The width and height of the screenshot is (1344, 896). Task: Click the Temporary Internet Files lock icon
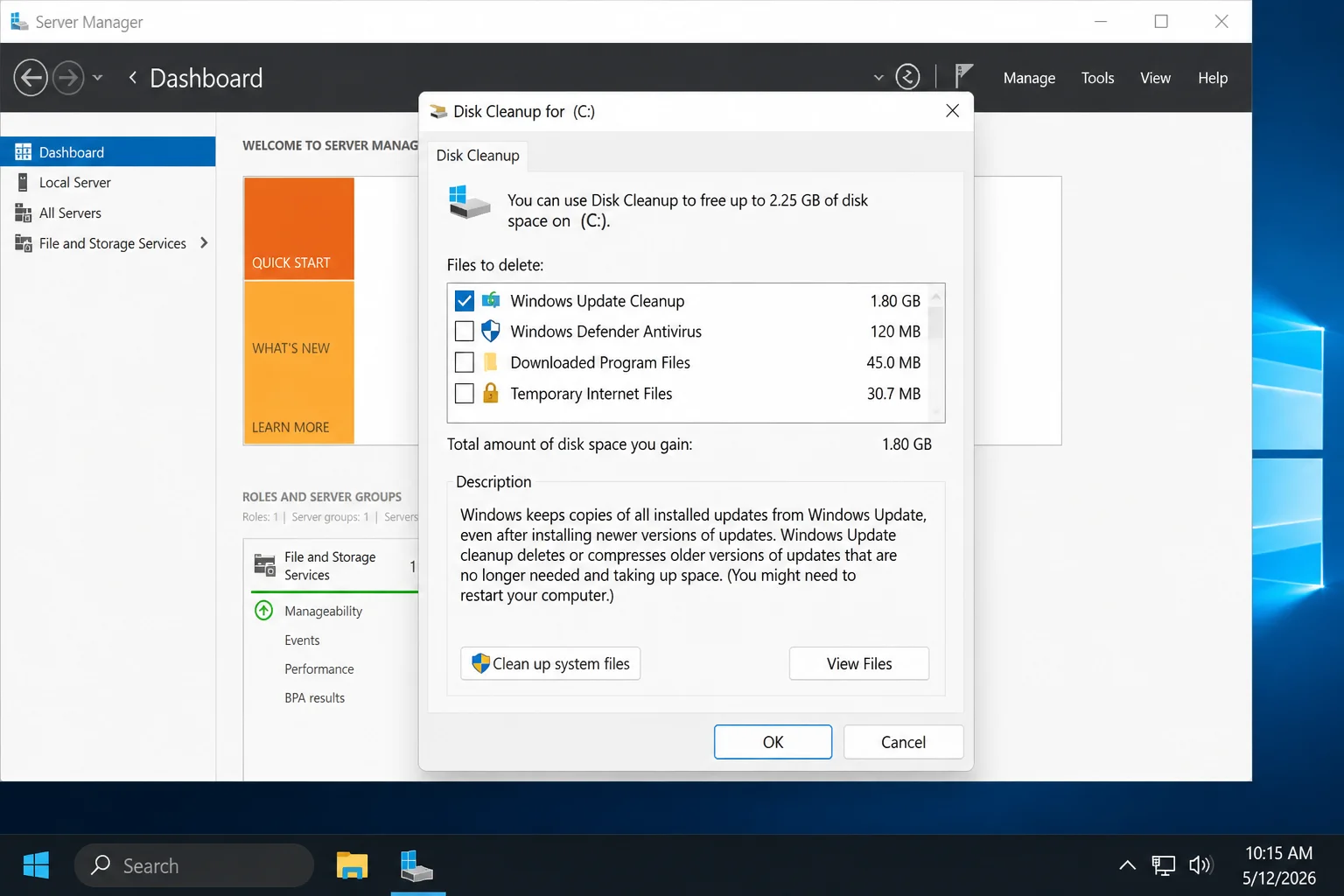tap(491, 393)
